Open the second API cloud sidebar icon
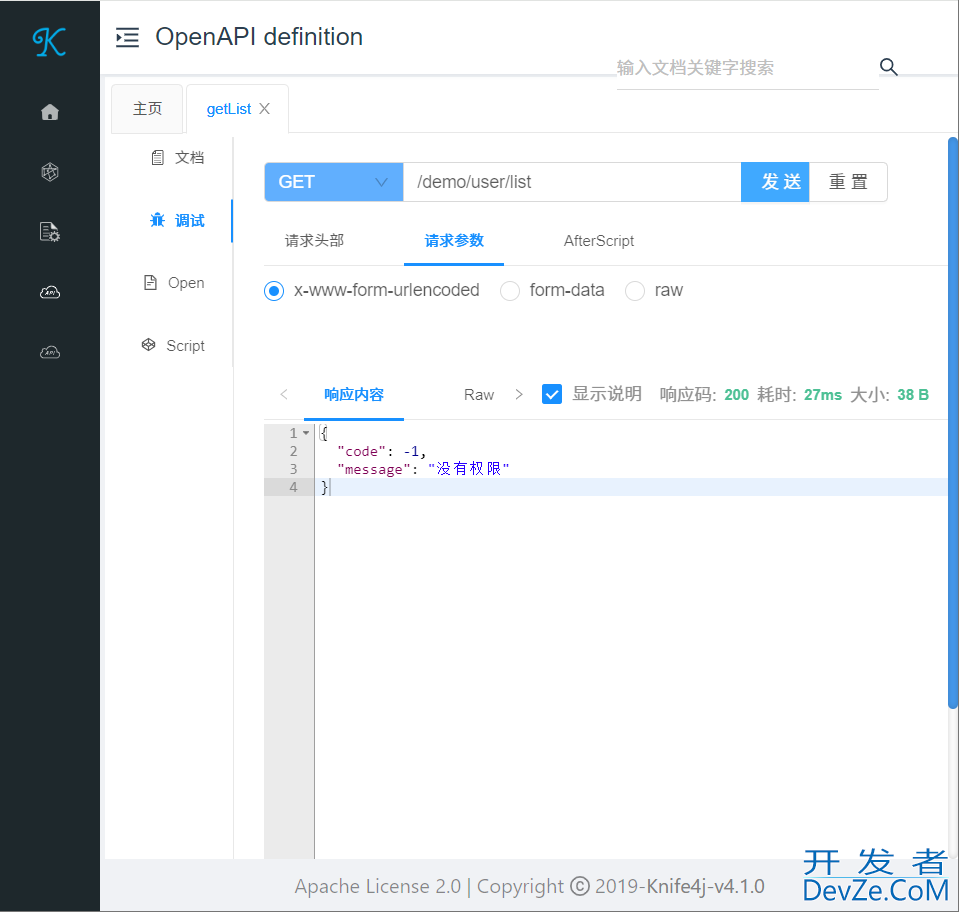The width and height of the screenshot is (959, 912). [x=50, y=352]
